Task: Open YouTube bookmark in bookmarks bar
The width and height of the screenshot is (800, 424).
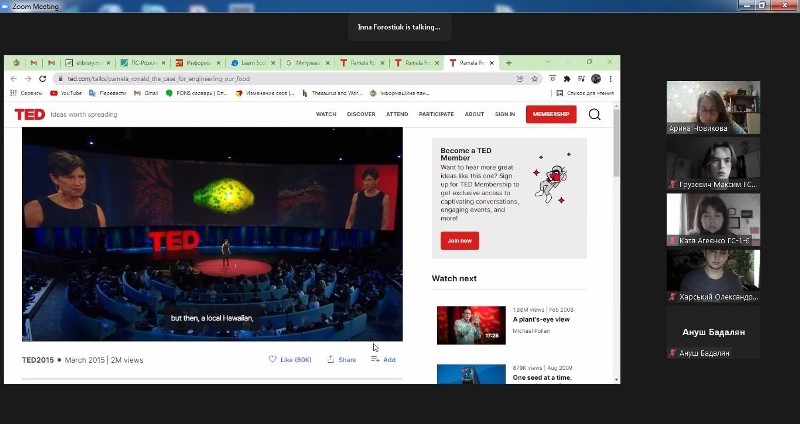Action: point(65,93)
